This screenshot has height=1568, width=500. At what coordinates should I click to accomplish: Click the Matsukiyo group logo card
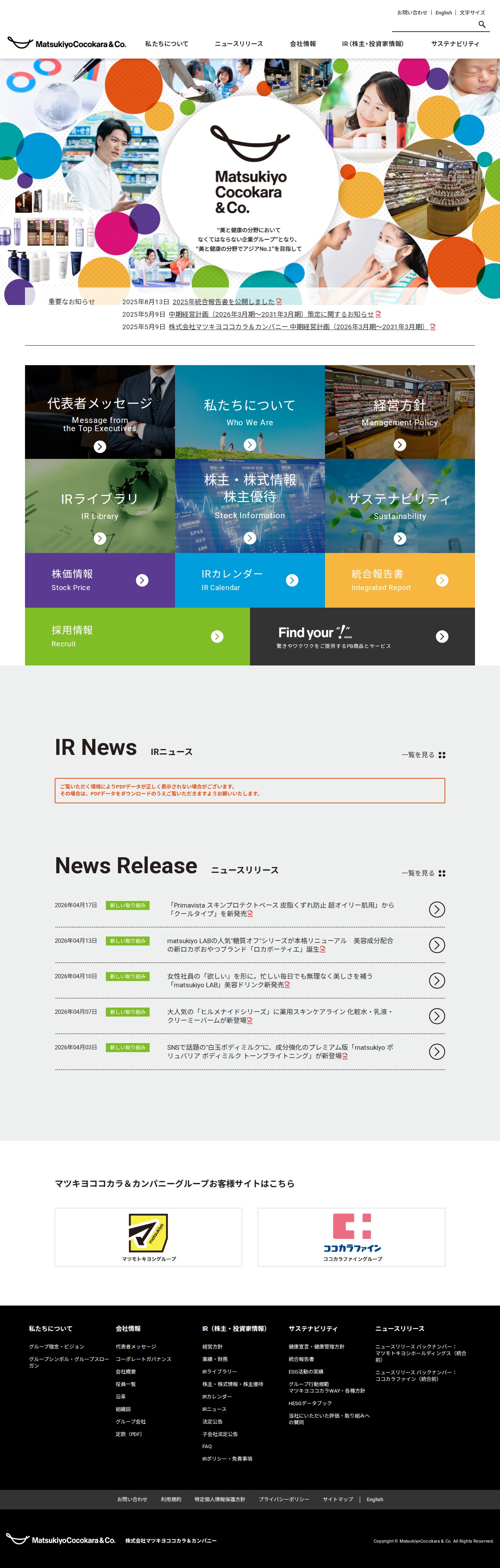pos(148,1237)
